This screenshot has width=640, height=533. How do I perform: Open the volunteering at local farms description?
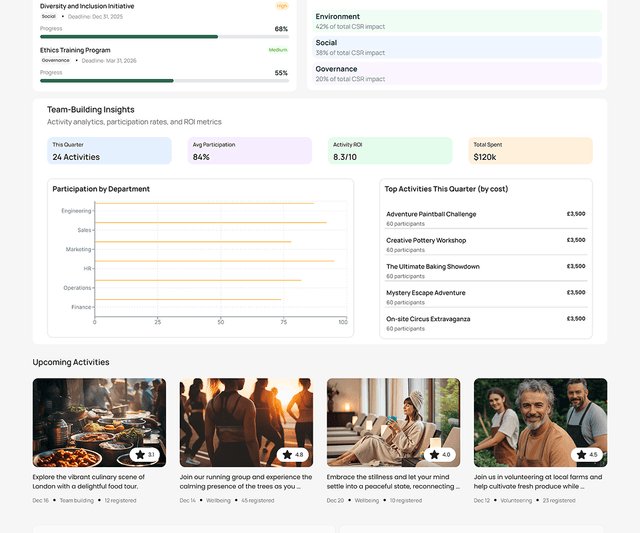[538, 482]
